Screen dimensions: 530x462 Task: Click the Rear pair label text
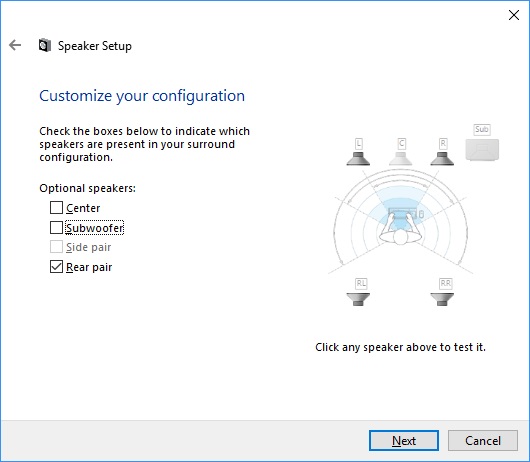click(89, 267)
